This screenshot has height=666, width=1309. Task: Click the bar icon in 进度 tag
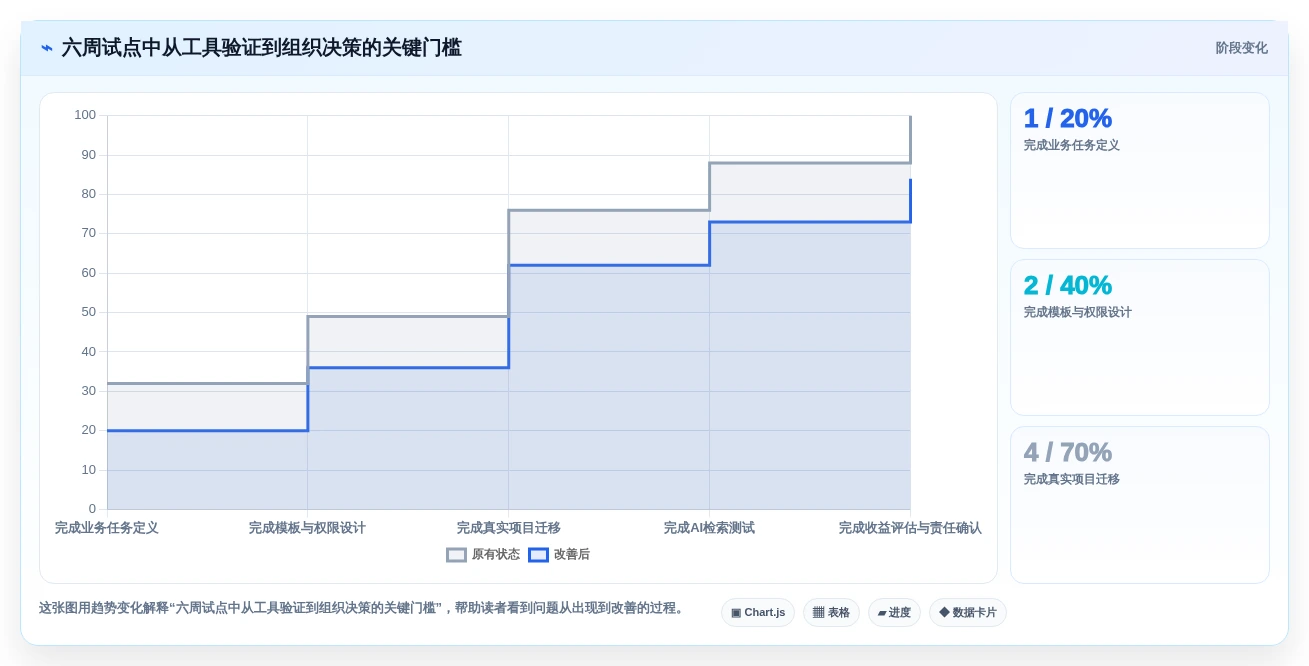(882, 612)
